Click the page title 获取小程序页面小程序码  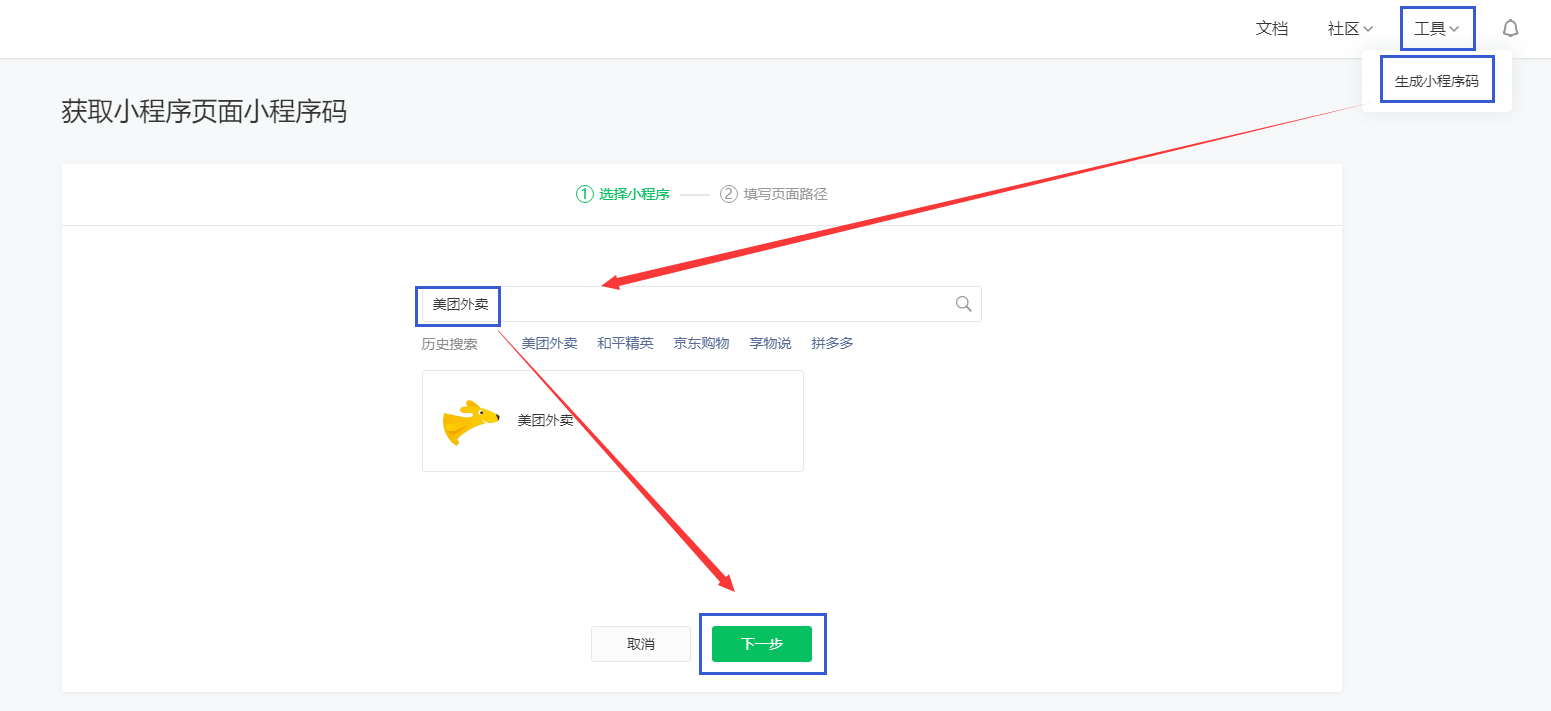click(204, 112)
